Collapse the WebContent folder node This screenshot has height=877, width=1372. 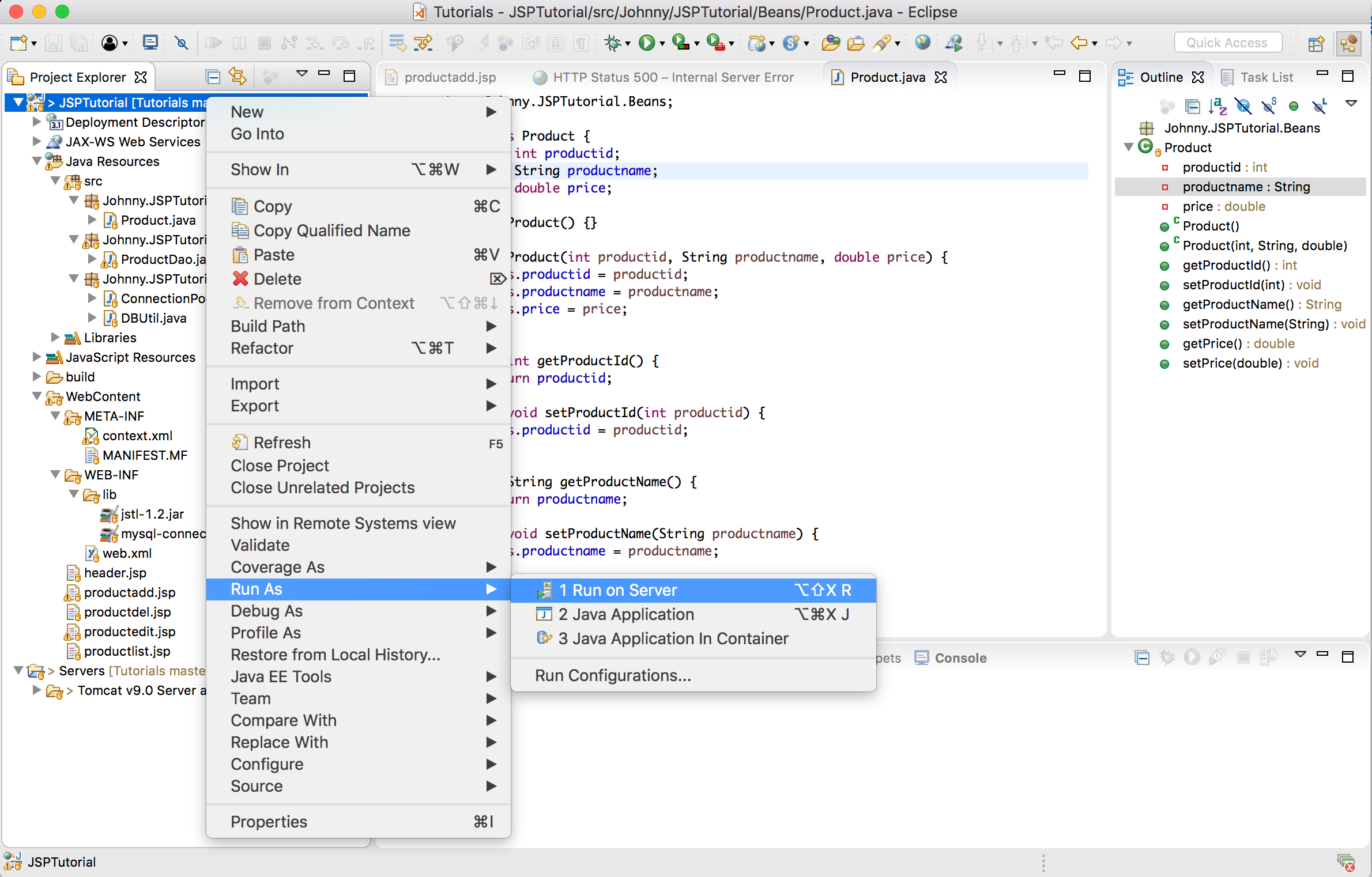(x=36, y=396)
